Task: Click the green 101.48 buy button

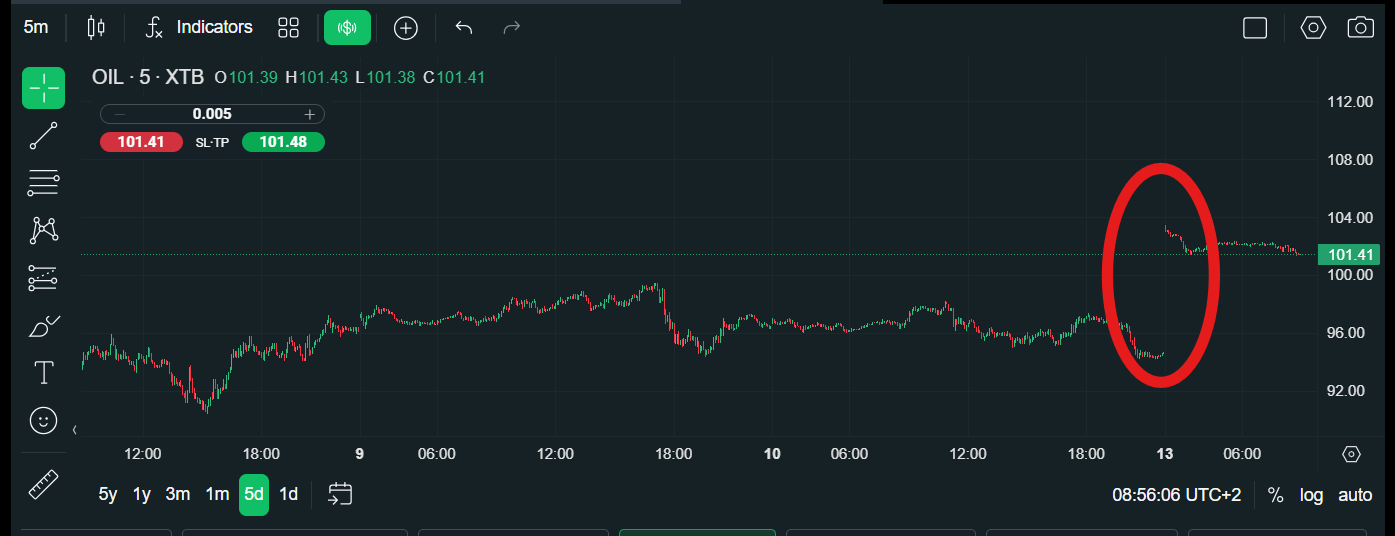Action: [283, 142]
